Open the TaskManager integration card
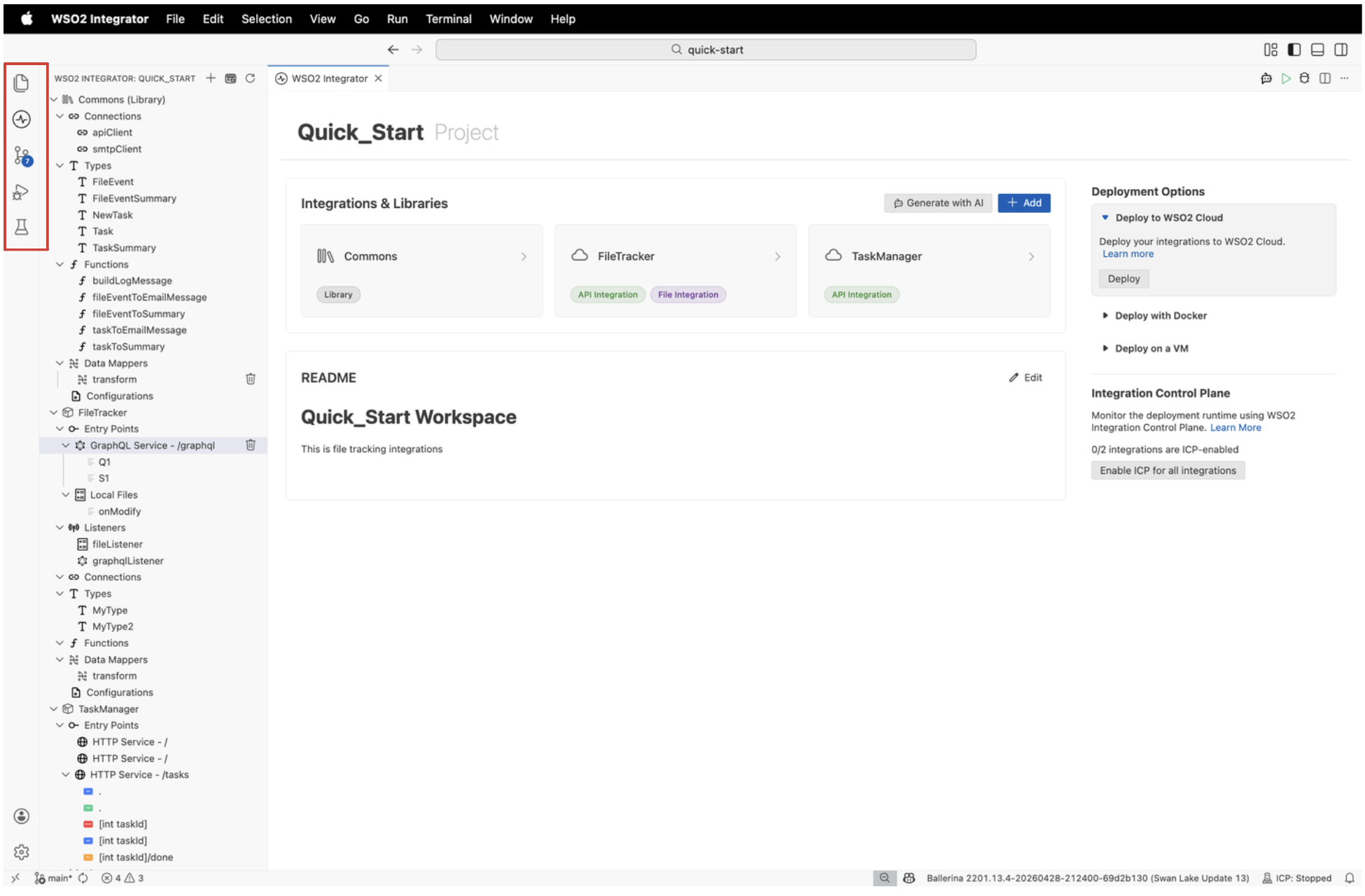The width and height of the screenshot is (1365, 896). [x=929, y=271]
